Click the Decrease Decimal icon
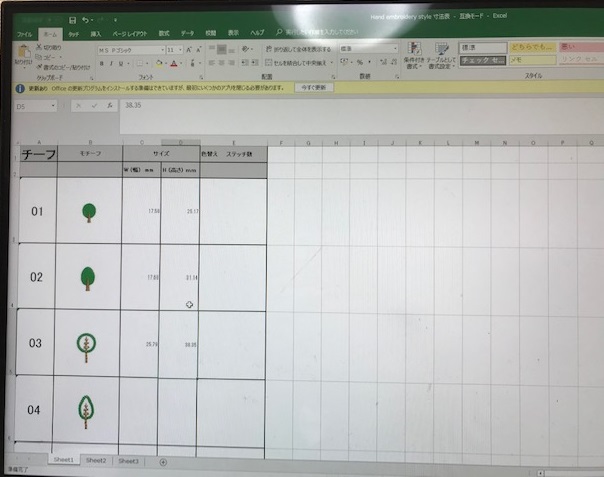The height and width of the screenshot is (477, 604). (394, 62)
